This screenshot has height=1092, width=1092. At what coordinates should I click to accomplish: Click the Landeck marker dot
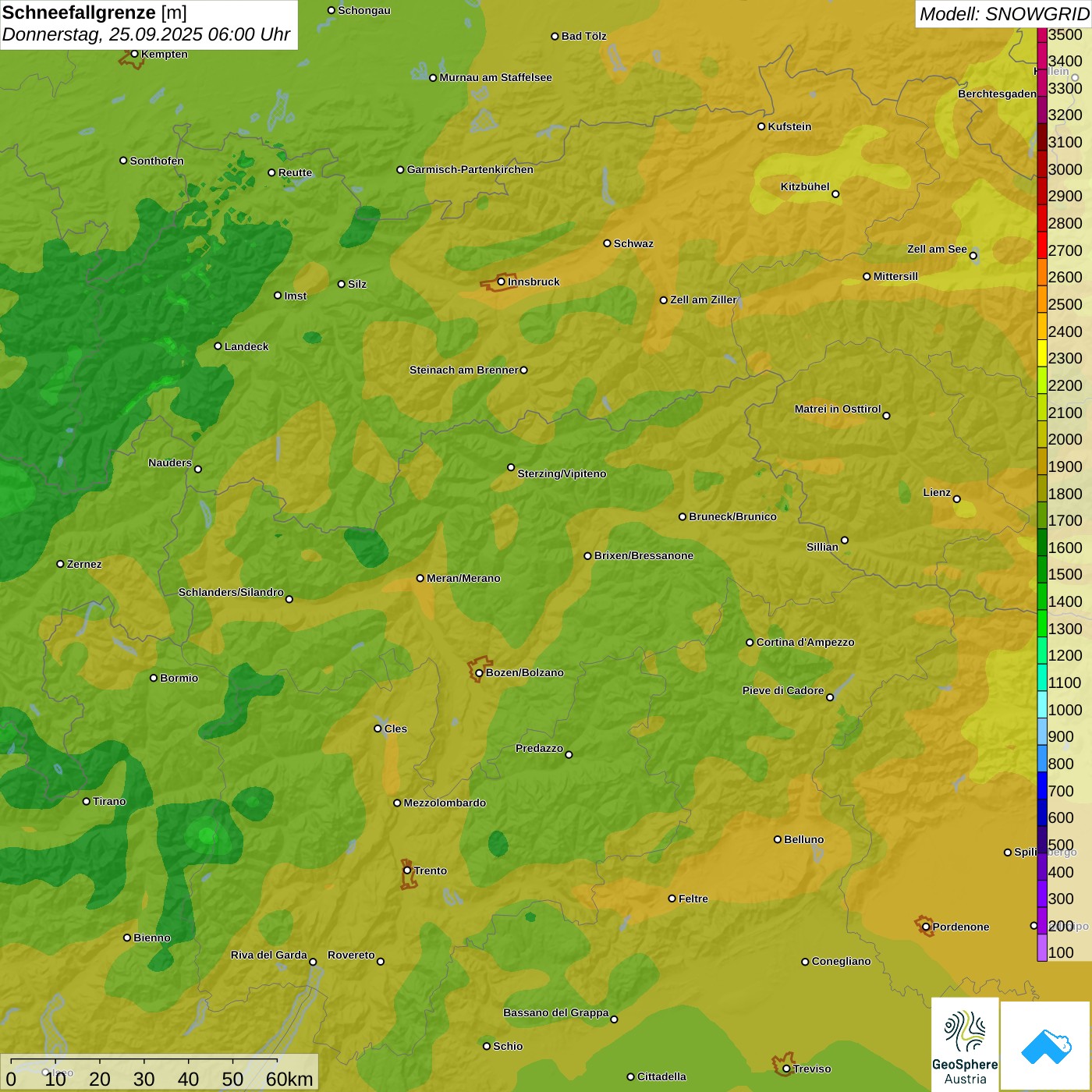tap(218, 346)
